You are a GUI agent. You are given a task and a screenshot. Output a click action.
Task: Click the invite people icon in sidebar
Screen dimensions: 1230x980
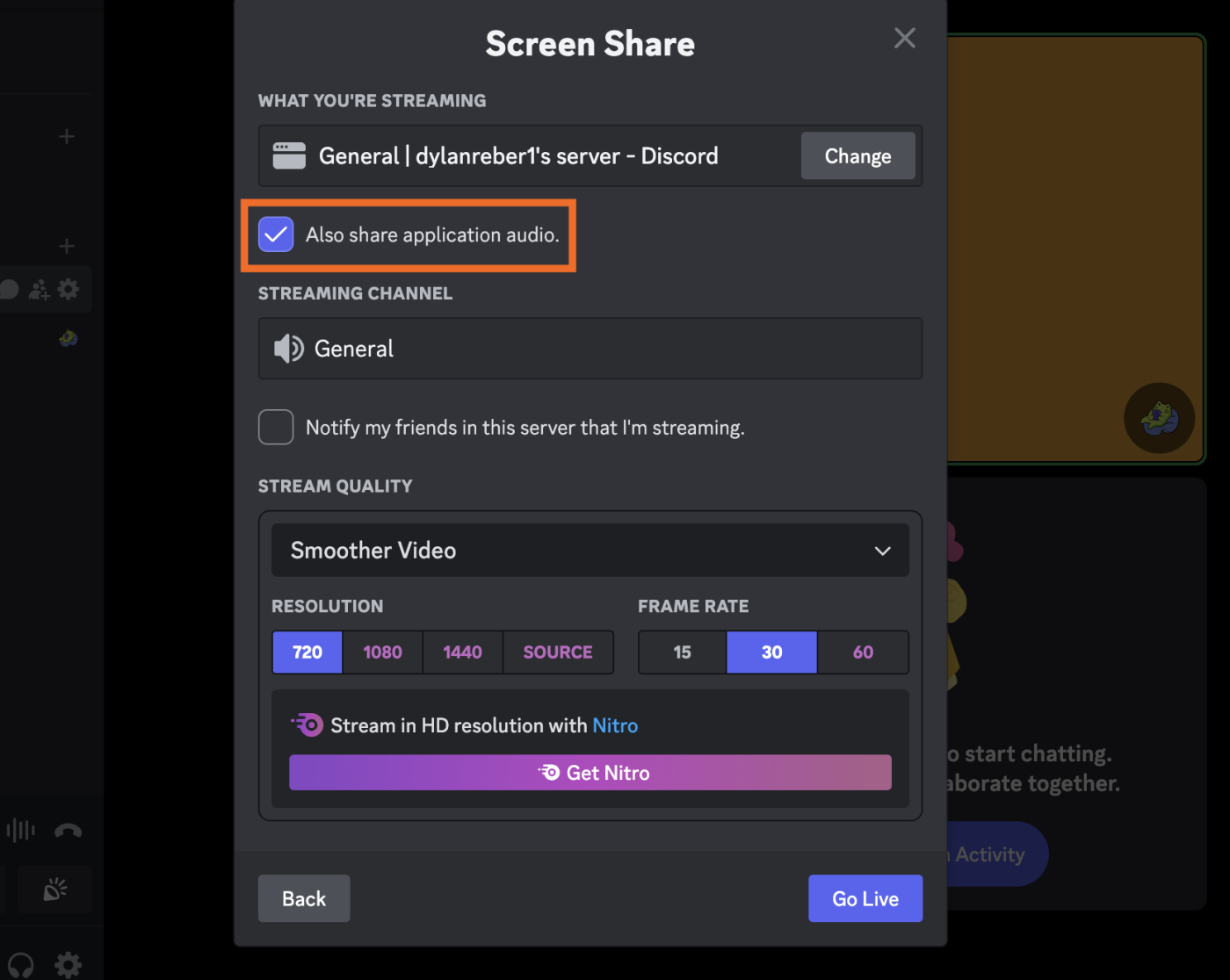click(39, 290)
